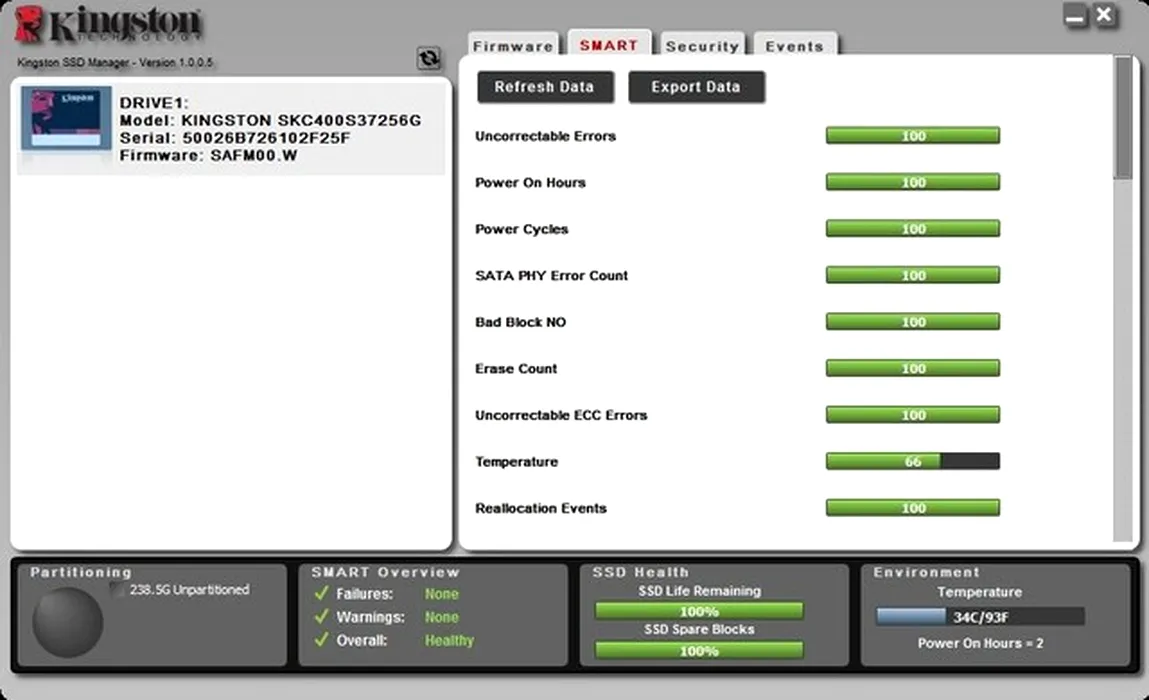Screen dimensions: 1149x700
Task: Click the SSD Life Remaining progress bar
Action: pyautogui.click(x=699, y=611)
